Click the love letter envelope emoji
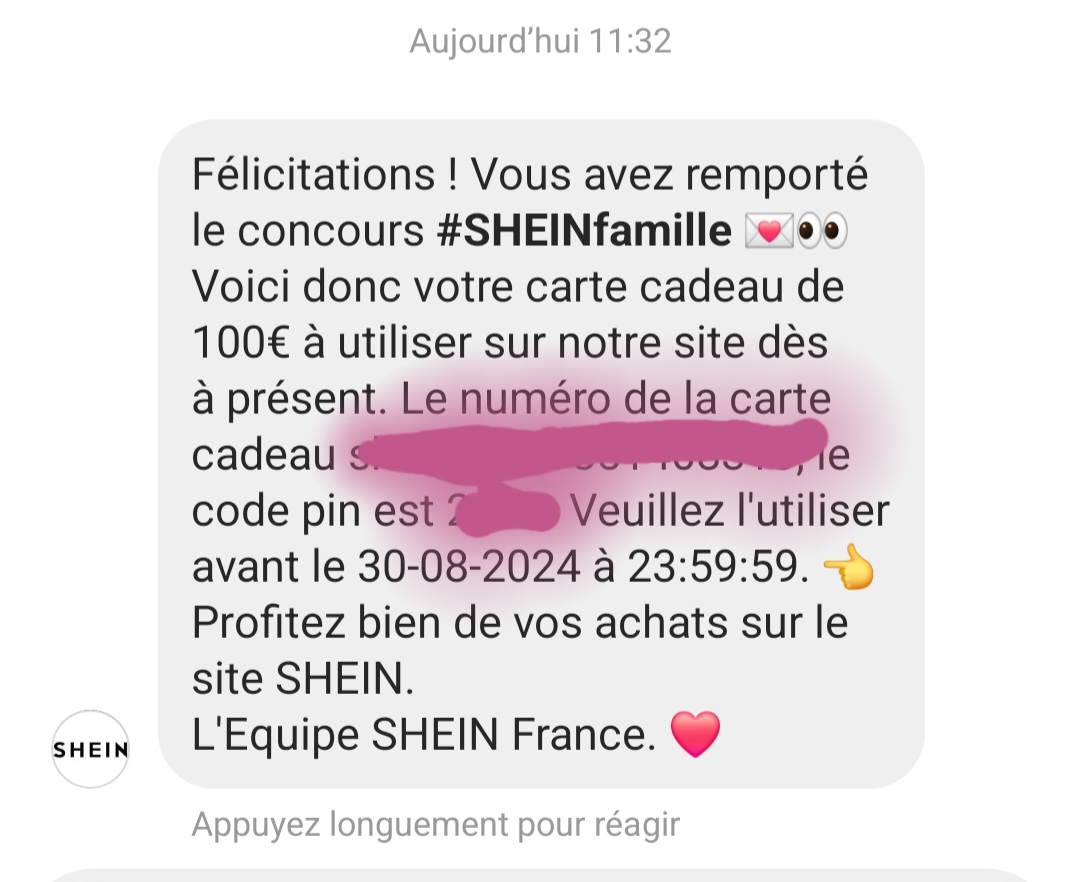This screenshot has height=882, width=1080. (769, 232)
